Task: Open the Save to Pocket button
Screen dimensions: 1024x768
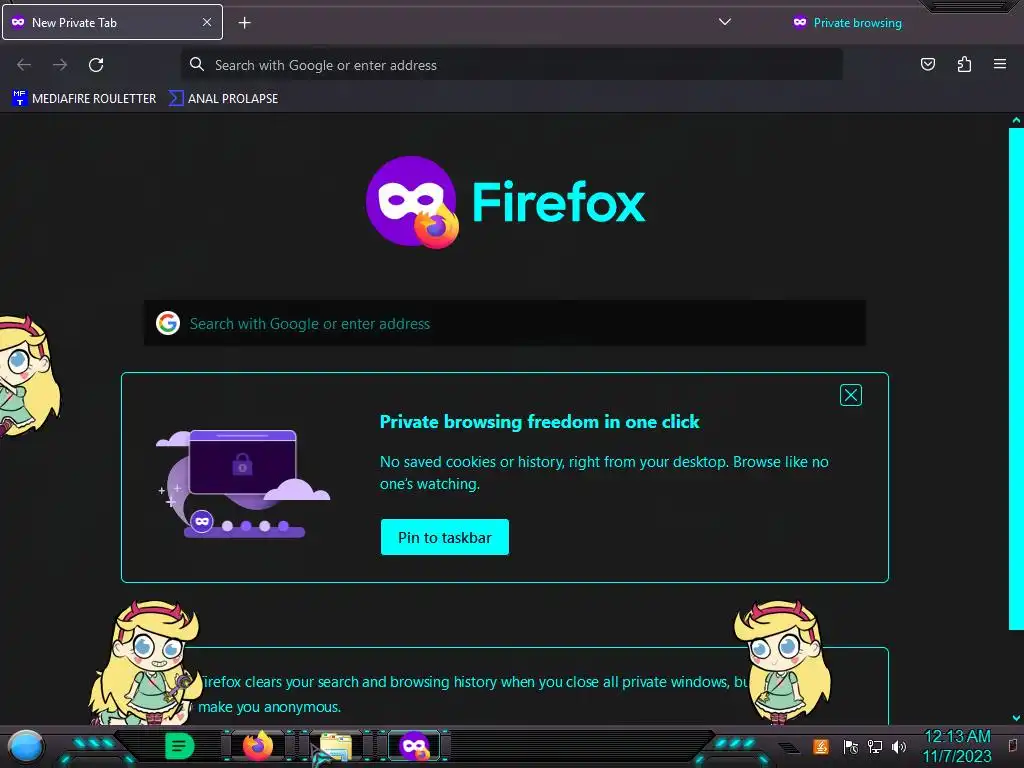Action: [927, 64]
